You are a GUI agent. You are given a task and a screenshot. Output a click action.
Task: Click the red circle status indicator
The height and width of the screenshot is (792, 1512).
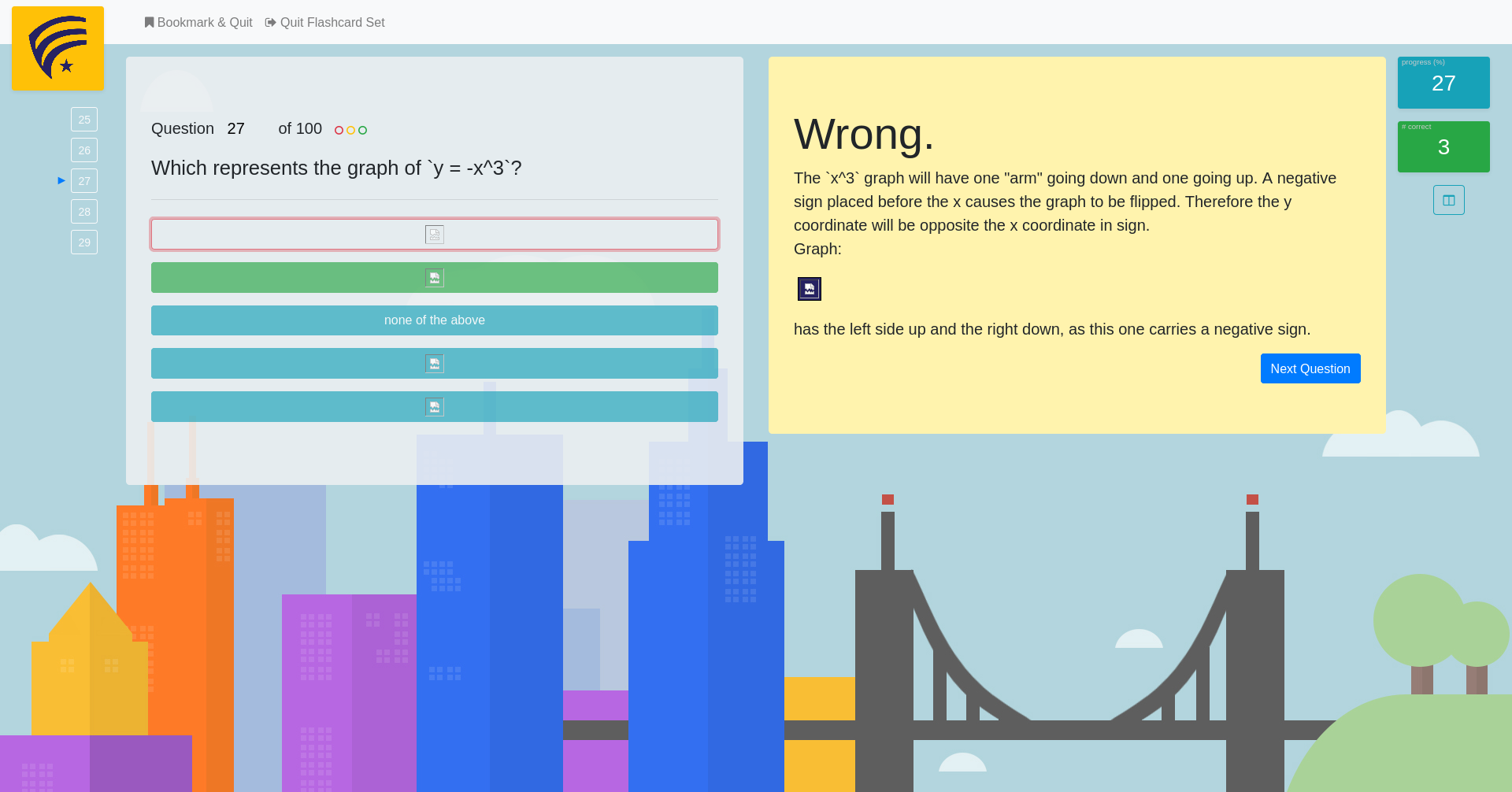pos(339,131)
